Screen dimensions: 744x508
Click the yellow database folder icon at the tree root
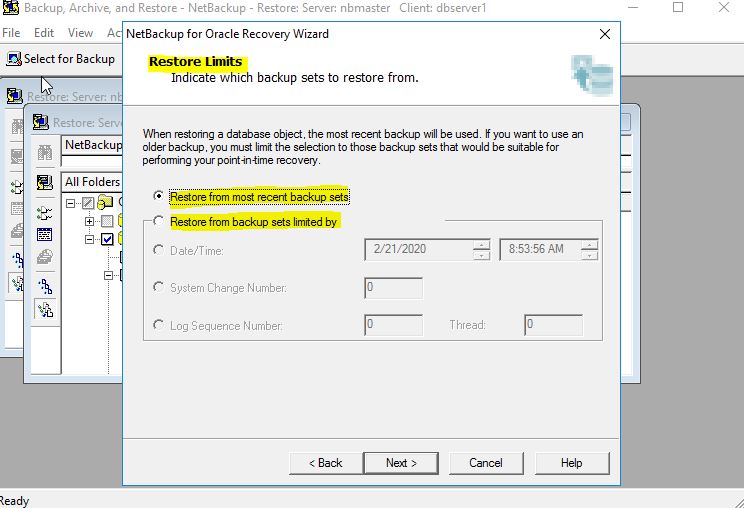click(x=105, y=203)
